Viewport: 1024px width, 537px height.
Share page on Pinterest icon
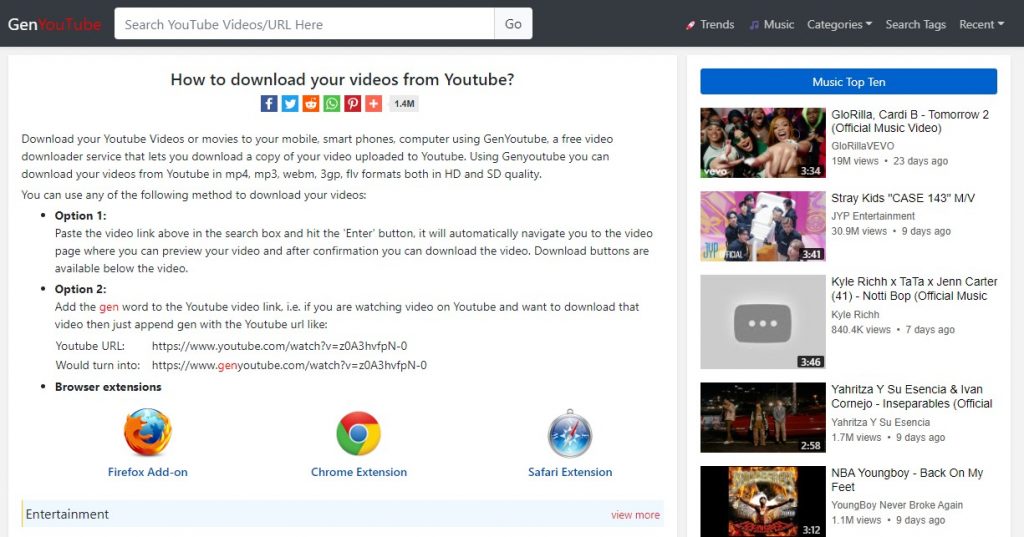coord(353,103)
